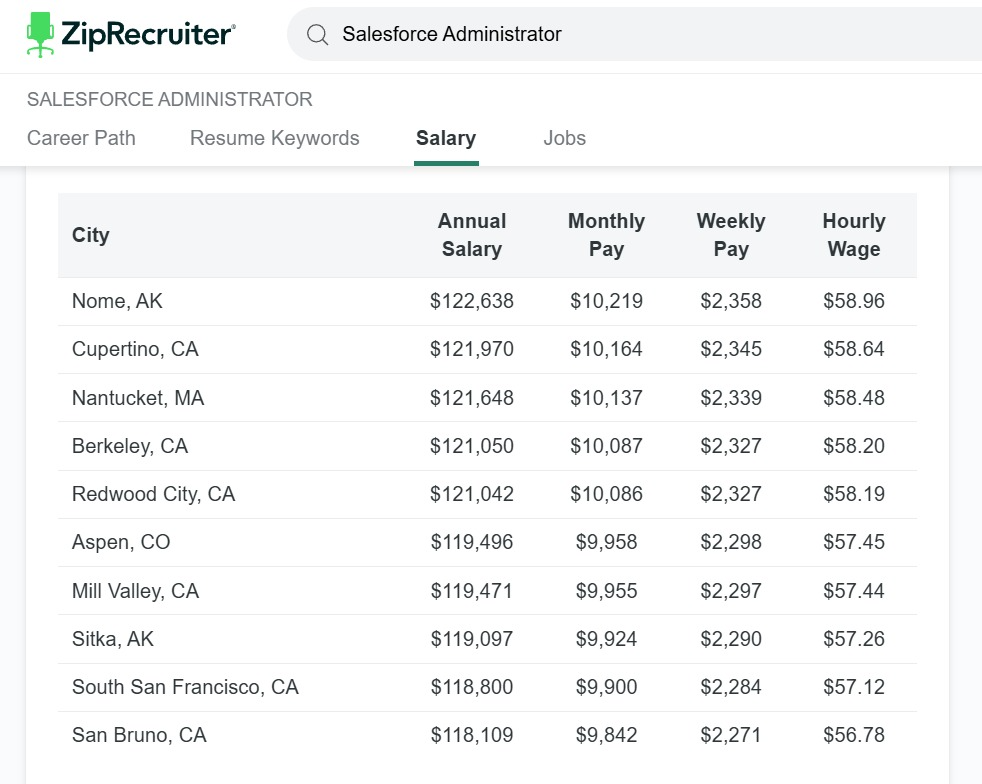Viewport: 982px width, 784px height.
Task: Select the Sitka, AK city cell
Action: coord(113,639)
